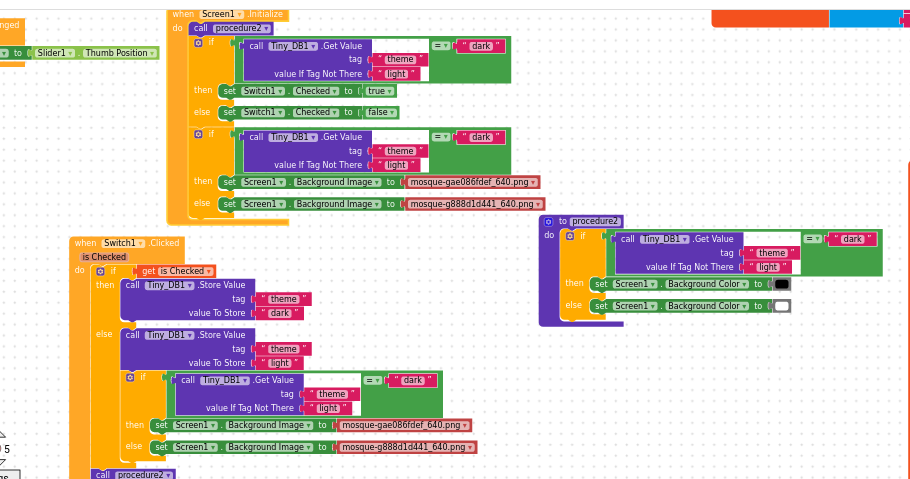Rename procedure via 'procedure2' name field in definition
Screen dimensions: 910x479
tap(596, 221)
